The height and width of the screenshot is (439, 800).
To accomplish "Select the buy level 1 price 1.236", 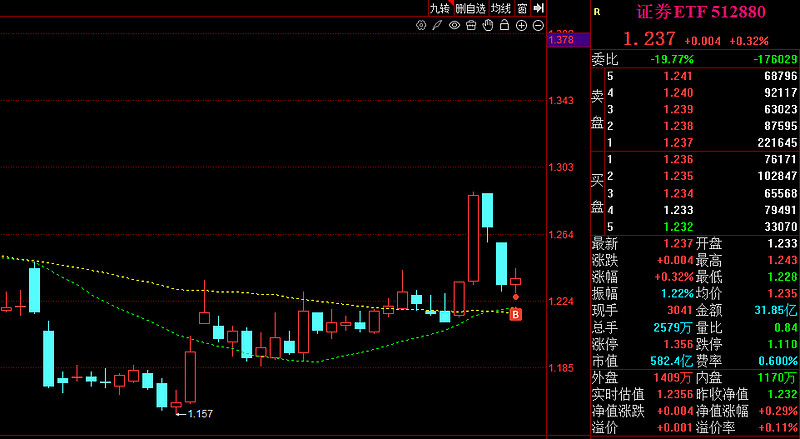I will (x=678, y=159).
